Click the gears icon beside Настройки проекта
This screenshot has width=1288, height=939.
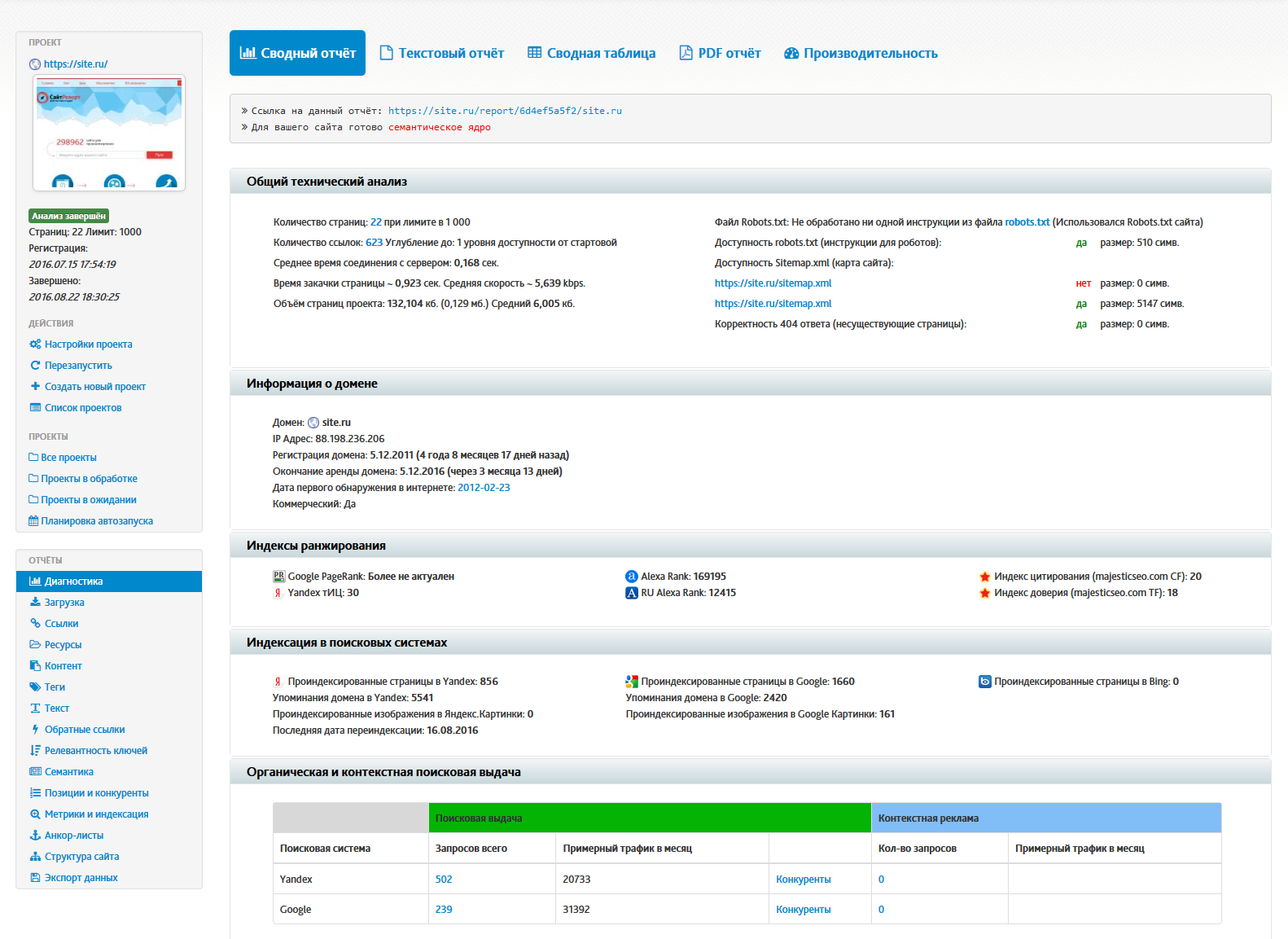click(x=35, y=344)
